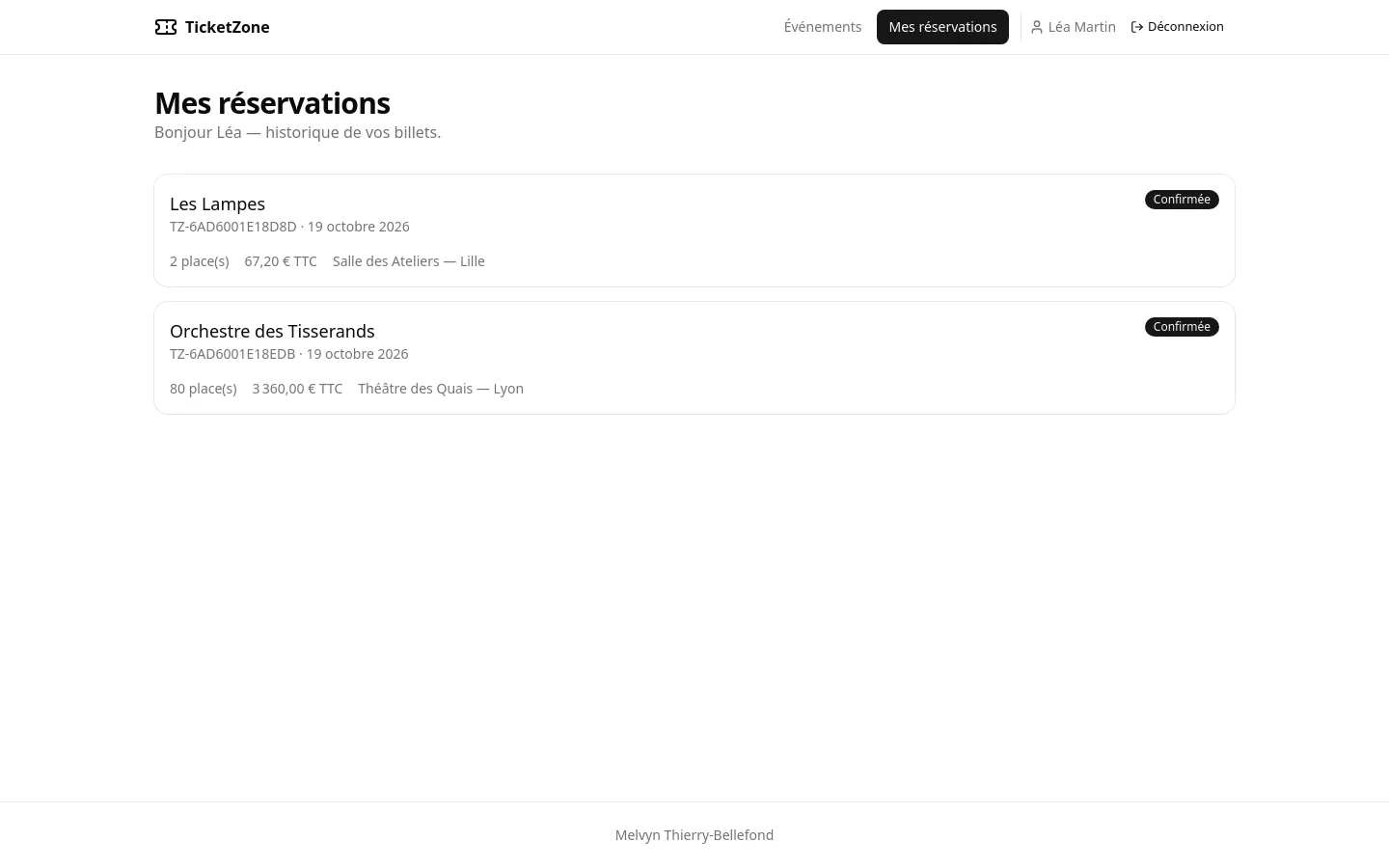
Task: Click the 3 360,00 € TTC price
Action: (x=297, y=389)
